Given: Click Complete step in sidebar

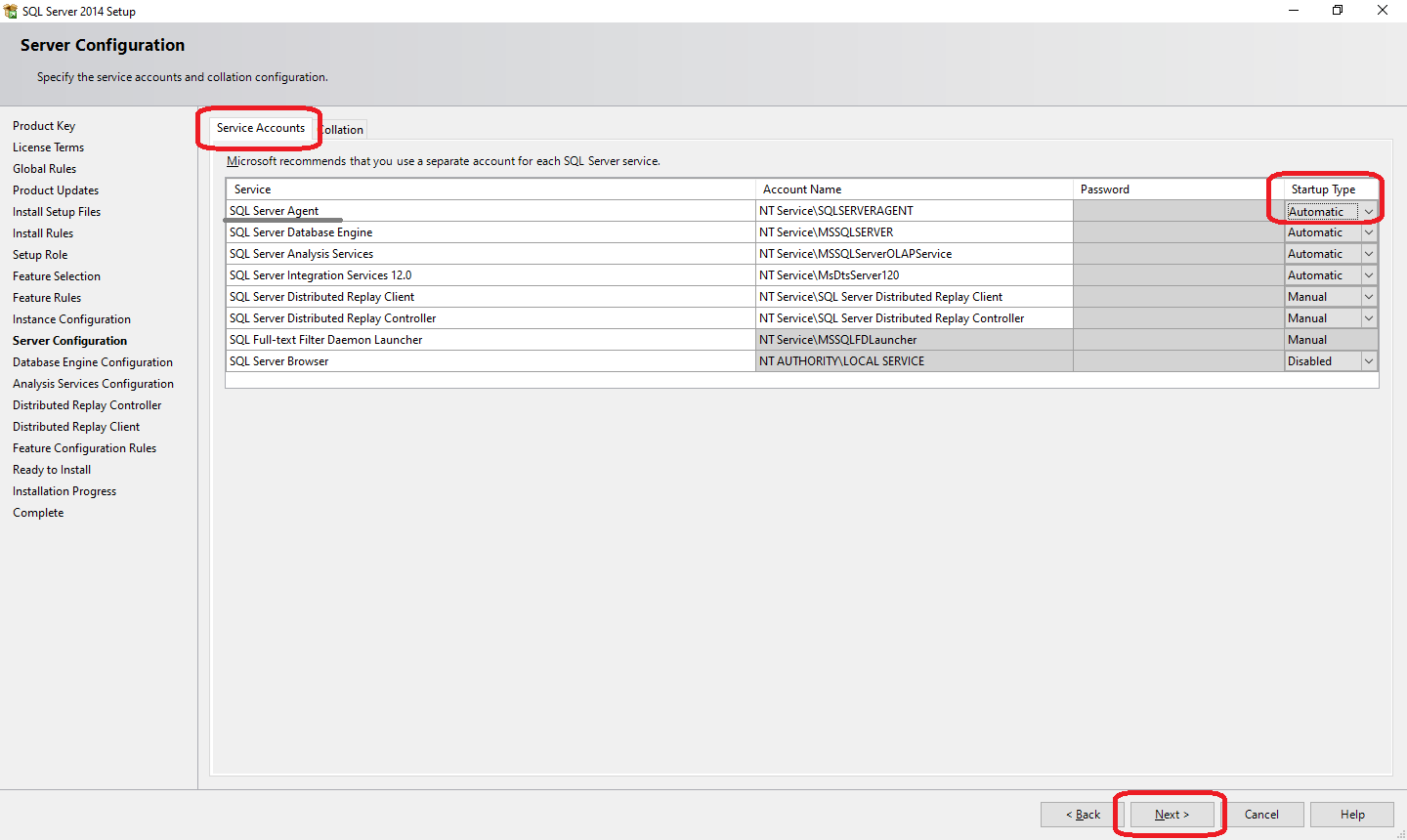Looking at the screenshot, I should [x=38, y=513].
